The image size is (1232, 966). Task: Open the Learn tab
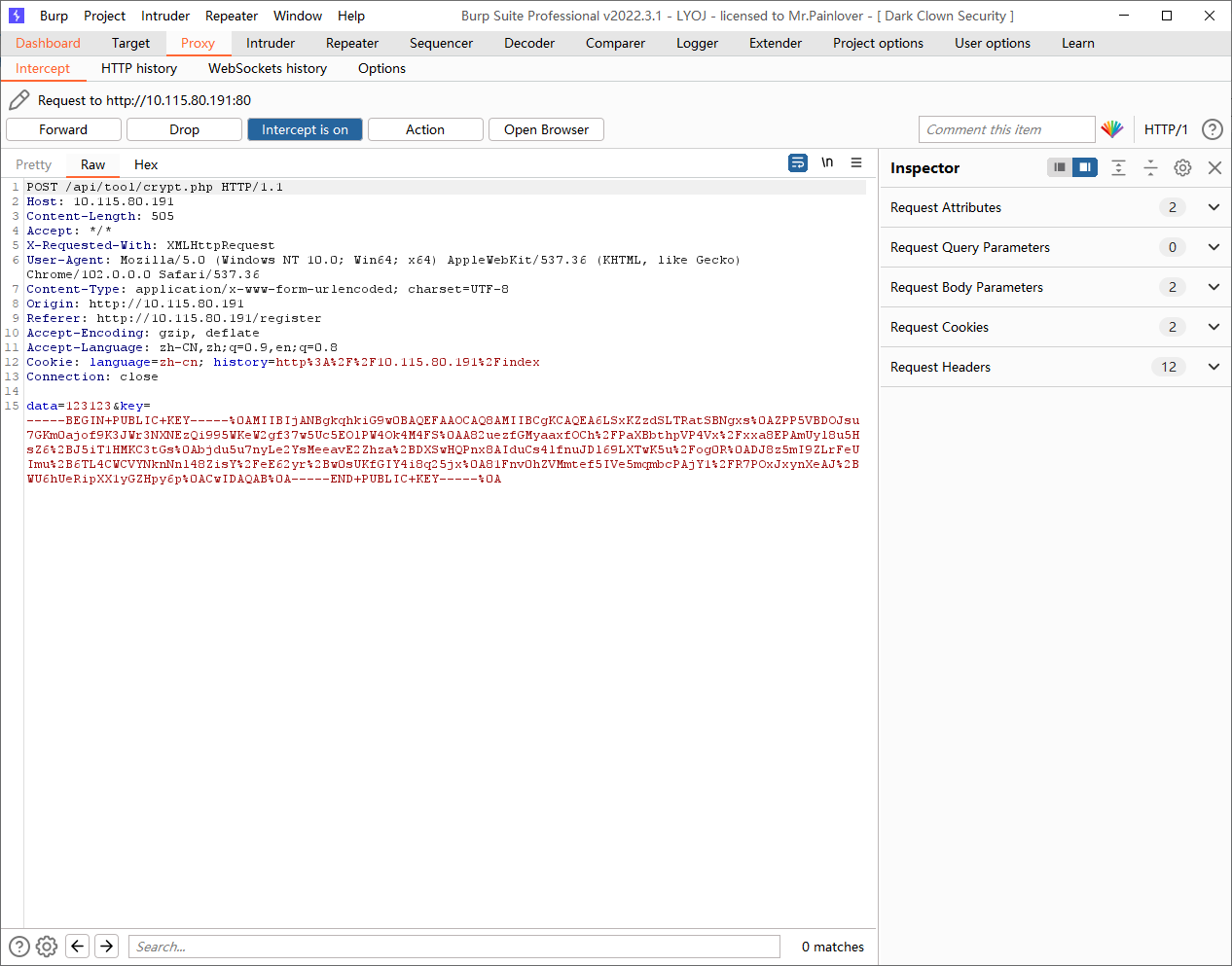click(x=1078, y=43)
